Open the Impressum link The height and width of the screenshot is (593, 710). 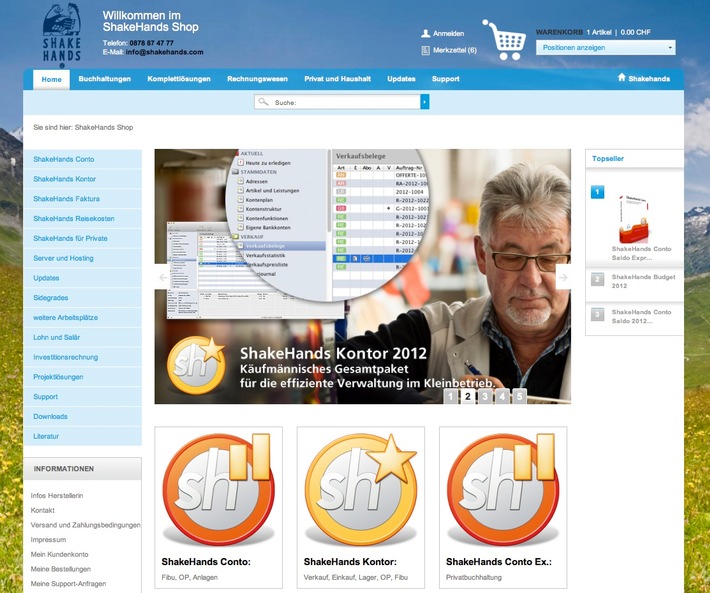(48, 540)
